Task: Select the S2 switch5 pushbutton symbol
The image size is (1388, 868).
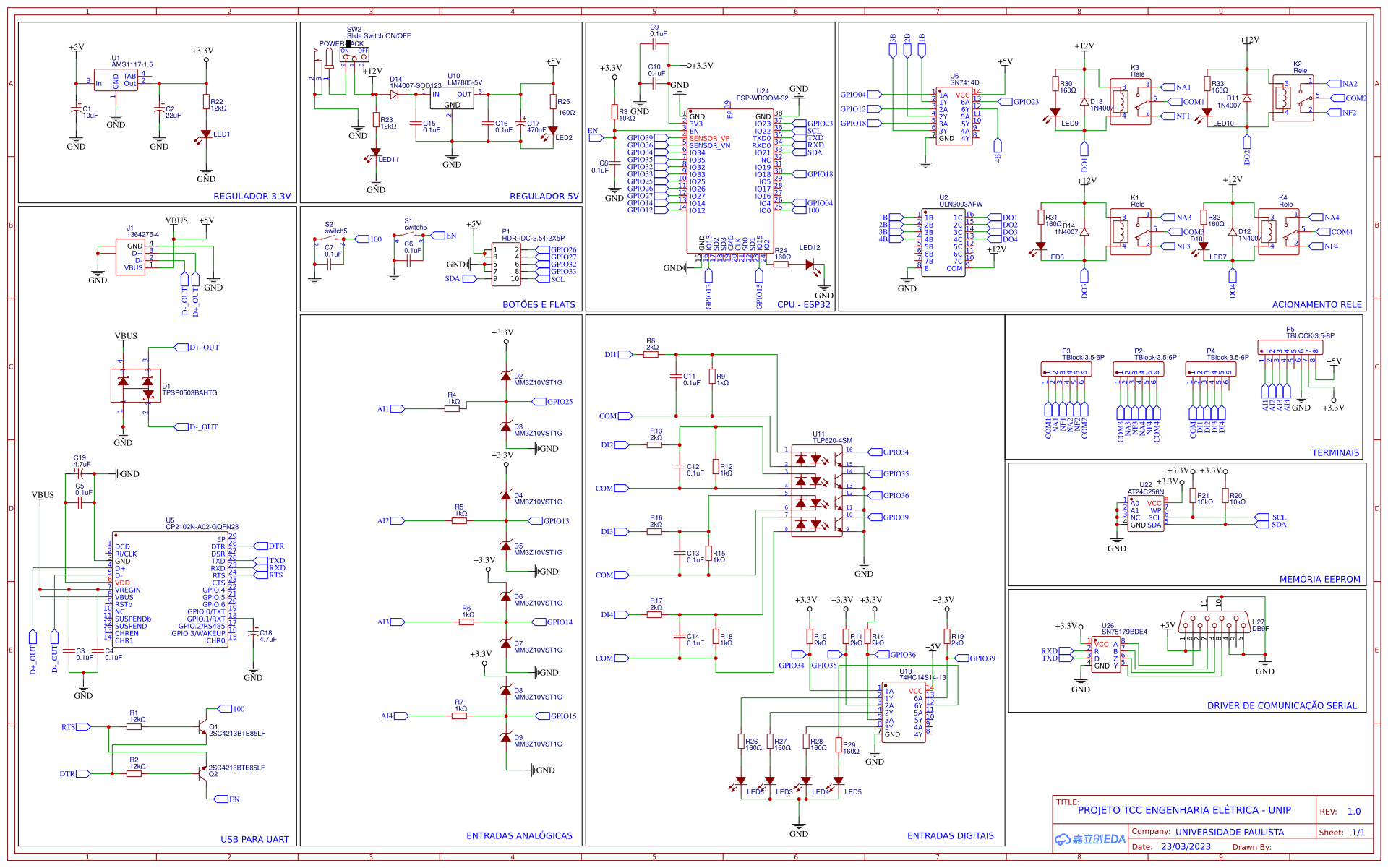Action: pos(330,239)
